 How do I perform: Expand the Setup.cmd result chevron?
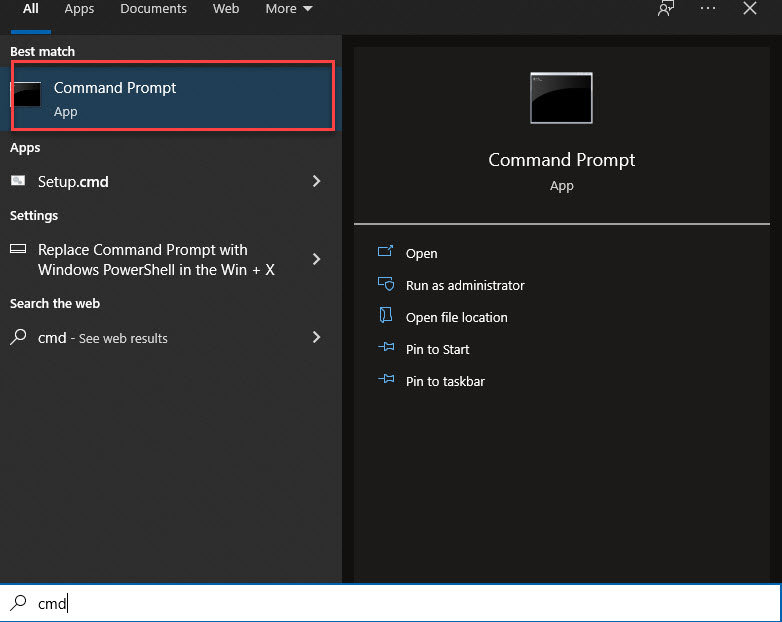pyautogui.click(x=316, y=181)
